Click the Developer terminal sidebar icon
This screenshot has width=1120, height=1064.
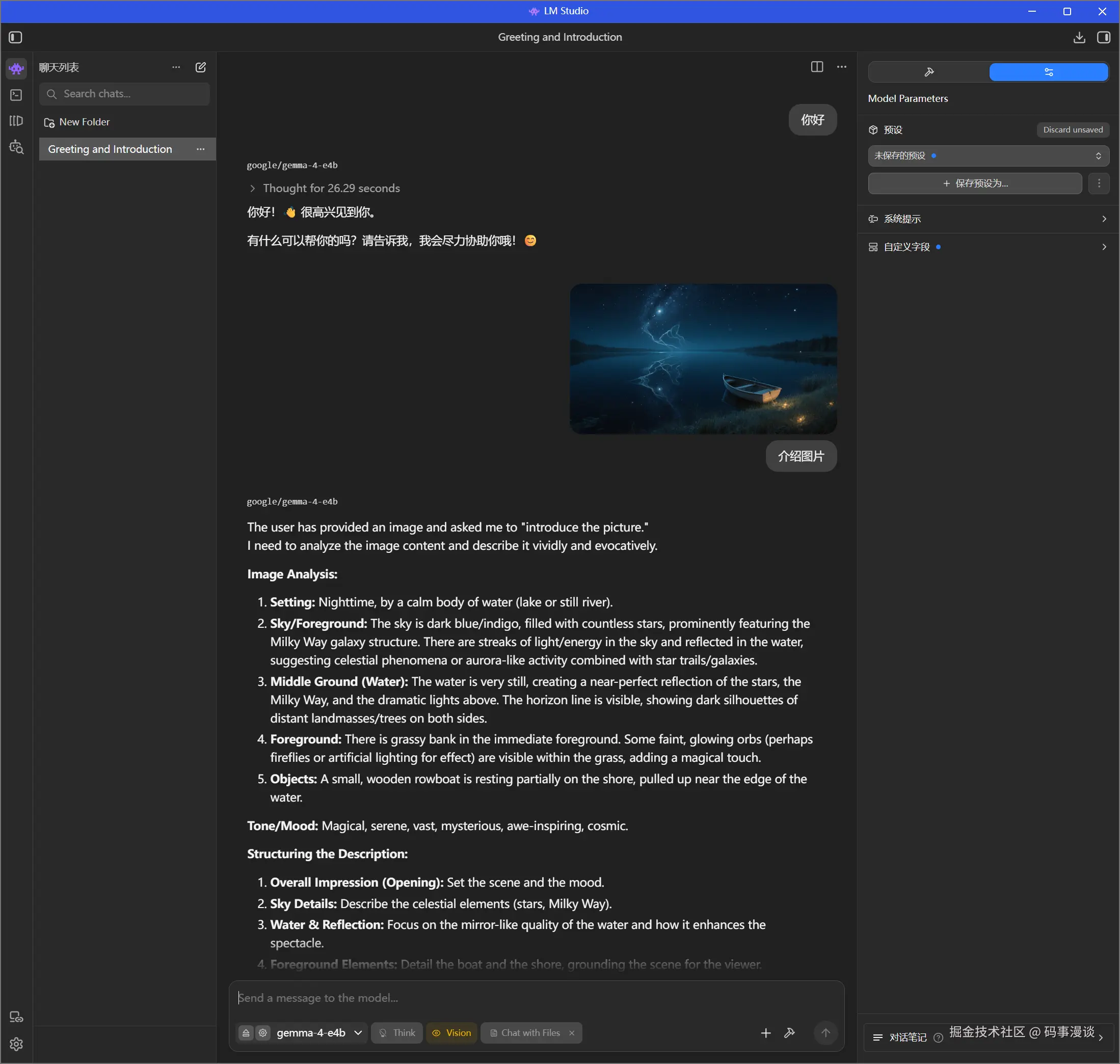coord(16,95)
